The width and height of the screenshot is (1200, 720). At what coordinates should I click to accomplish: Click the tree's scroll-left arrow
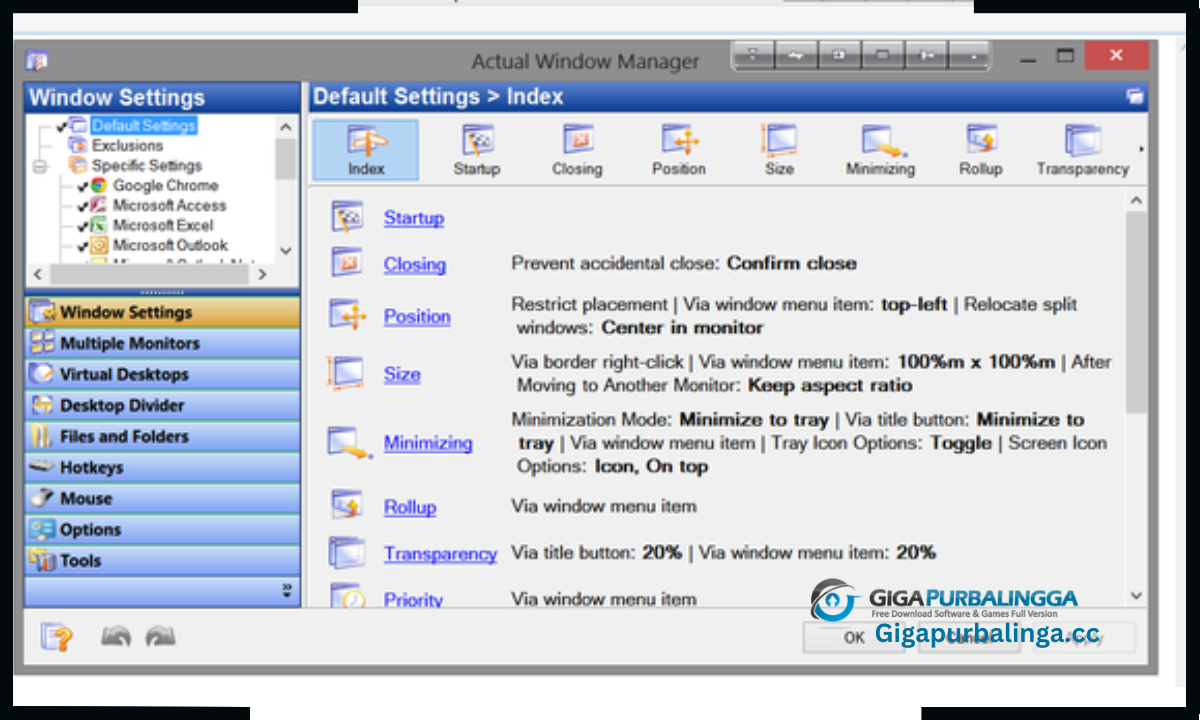click(x=37, y=273)
